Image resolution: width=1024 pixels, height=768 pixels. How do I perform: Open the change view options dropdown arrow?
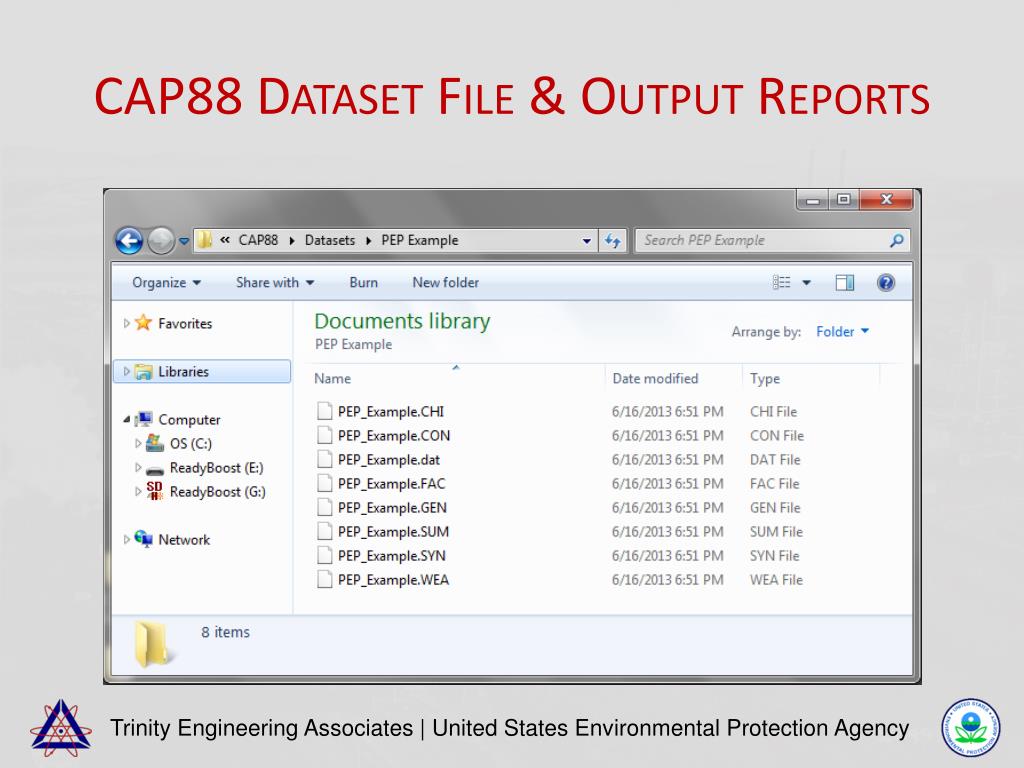coord(807,283)
